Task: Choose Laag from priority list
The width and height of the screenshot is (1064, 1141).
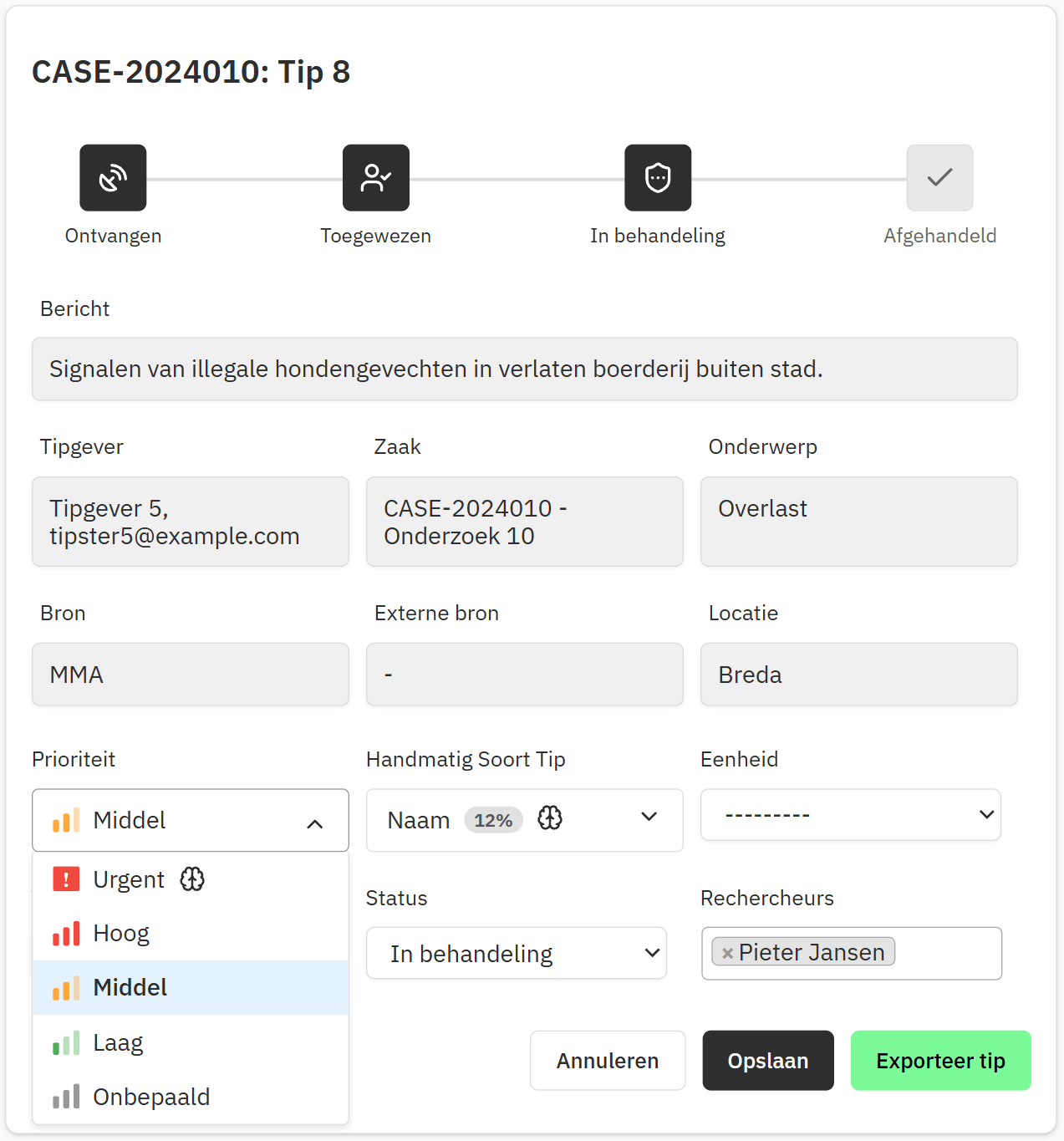Action: pos(118,1043)
